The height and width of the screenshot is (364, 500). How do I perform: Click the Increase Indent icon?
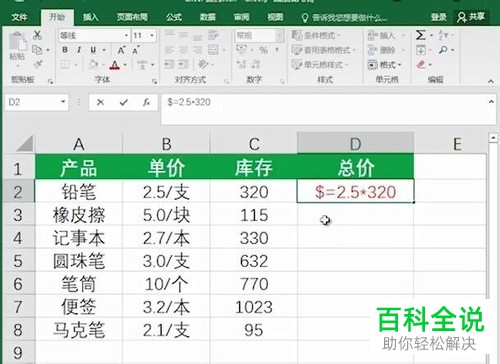click(x=183, y=64)
